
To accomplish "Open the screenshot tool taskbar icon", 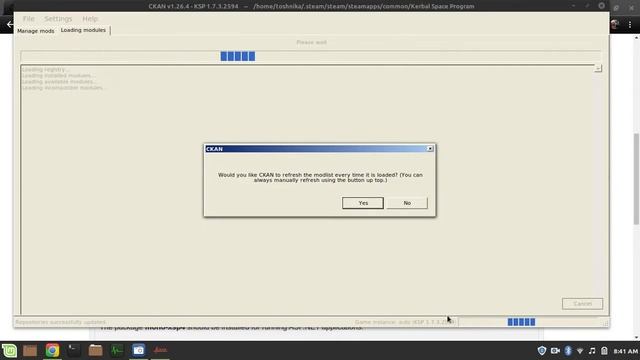I will [138, 351].
